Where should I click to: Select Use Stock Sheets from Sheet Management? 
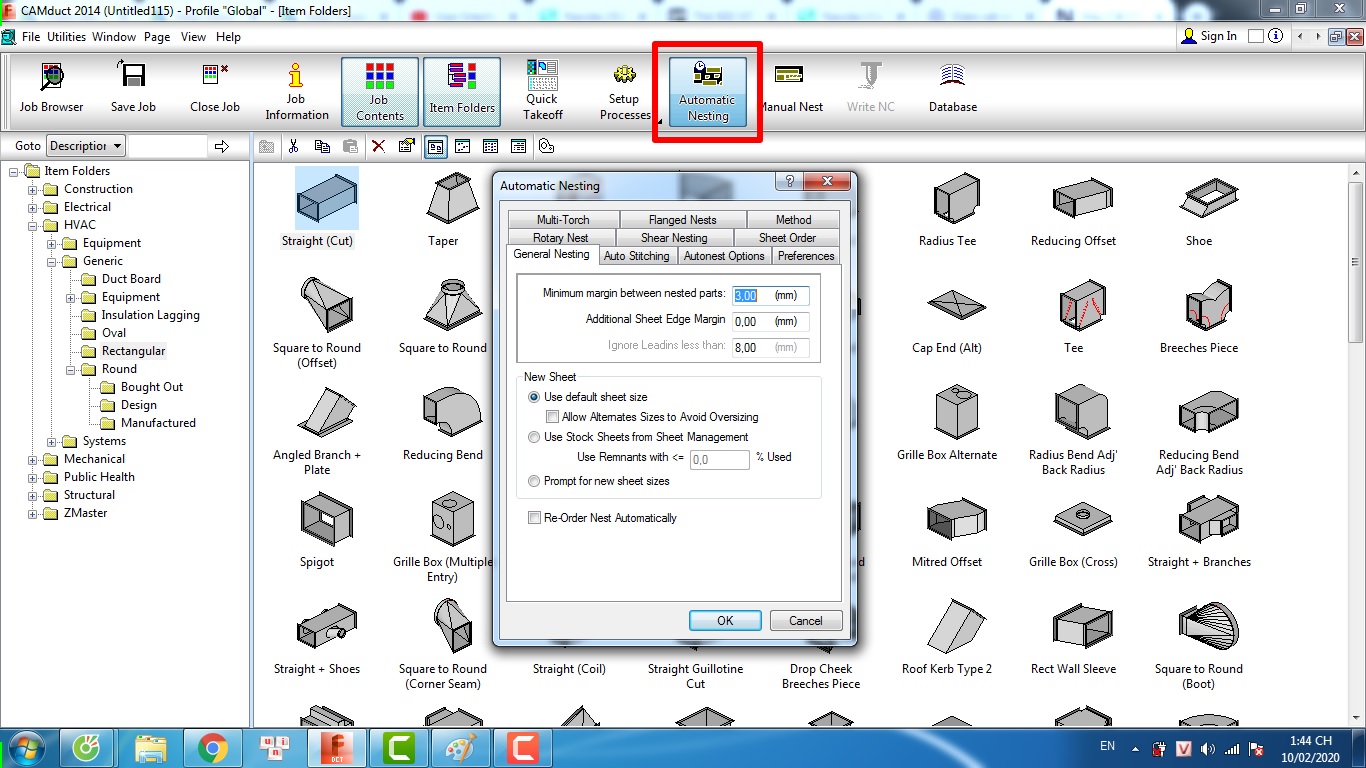click(x=534, y=437)
